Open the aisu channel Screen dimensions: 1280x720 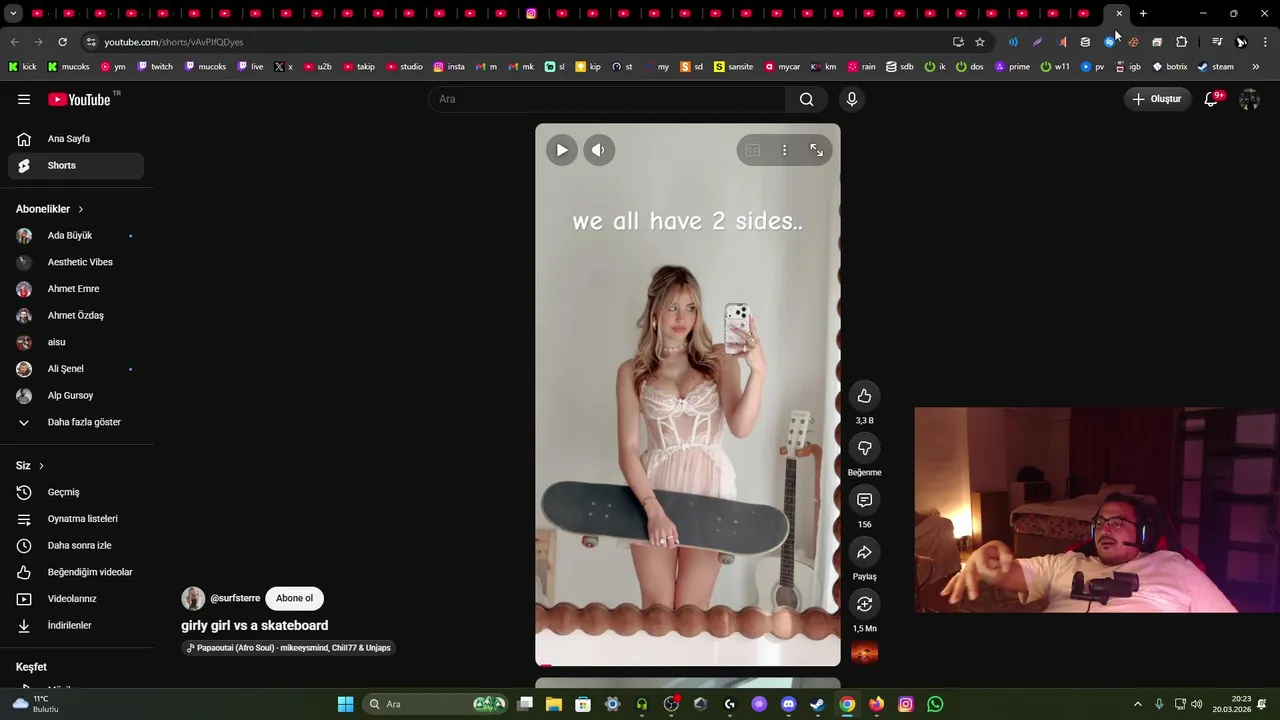(76, 342)
